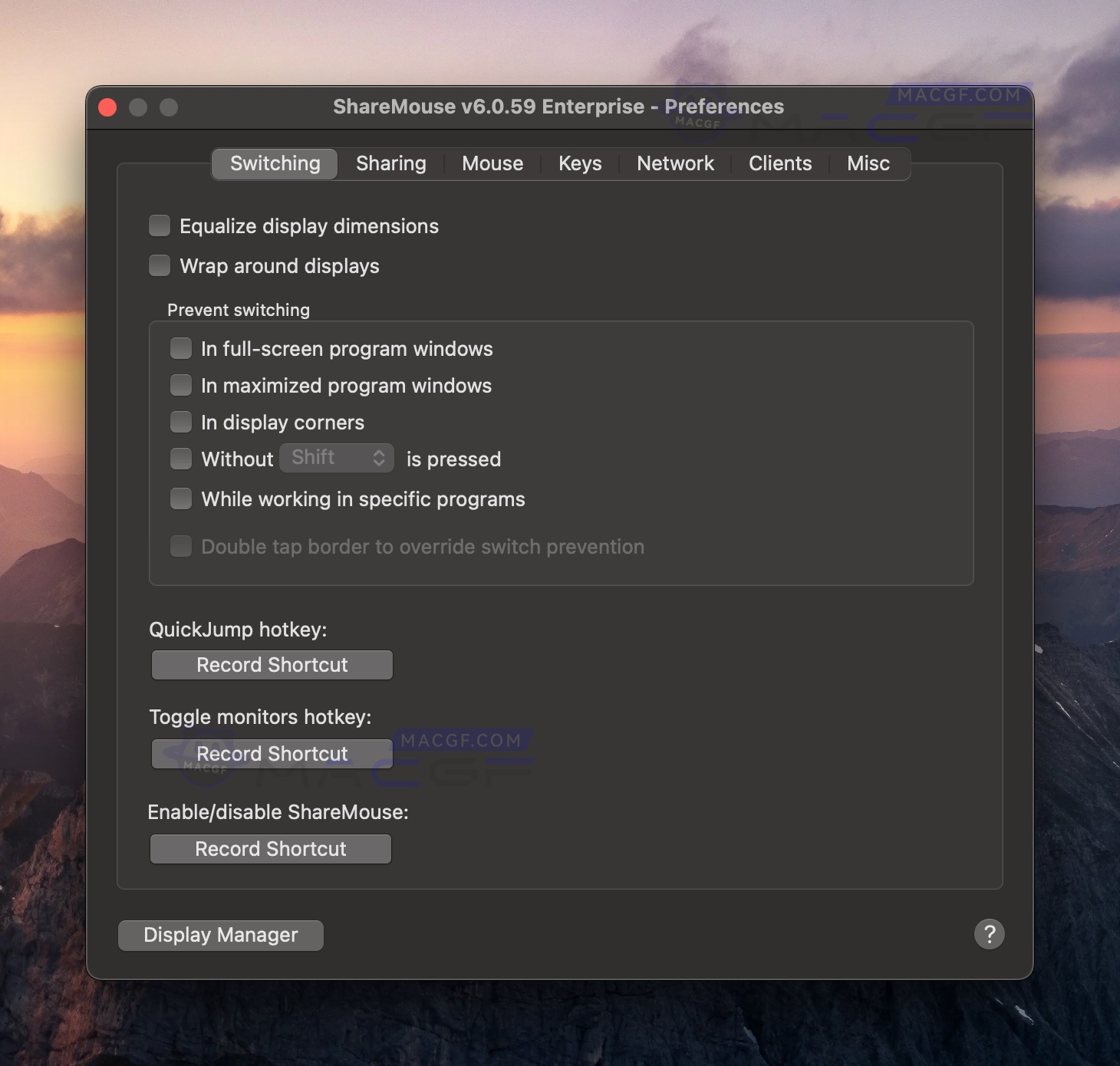Select the Keys tab
Viewport: 1120px width, 1066px height.
point(580,163)
